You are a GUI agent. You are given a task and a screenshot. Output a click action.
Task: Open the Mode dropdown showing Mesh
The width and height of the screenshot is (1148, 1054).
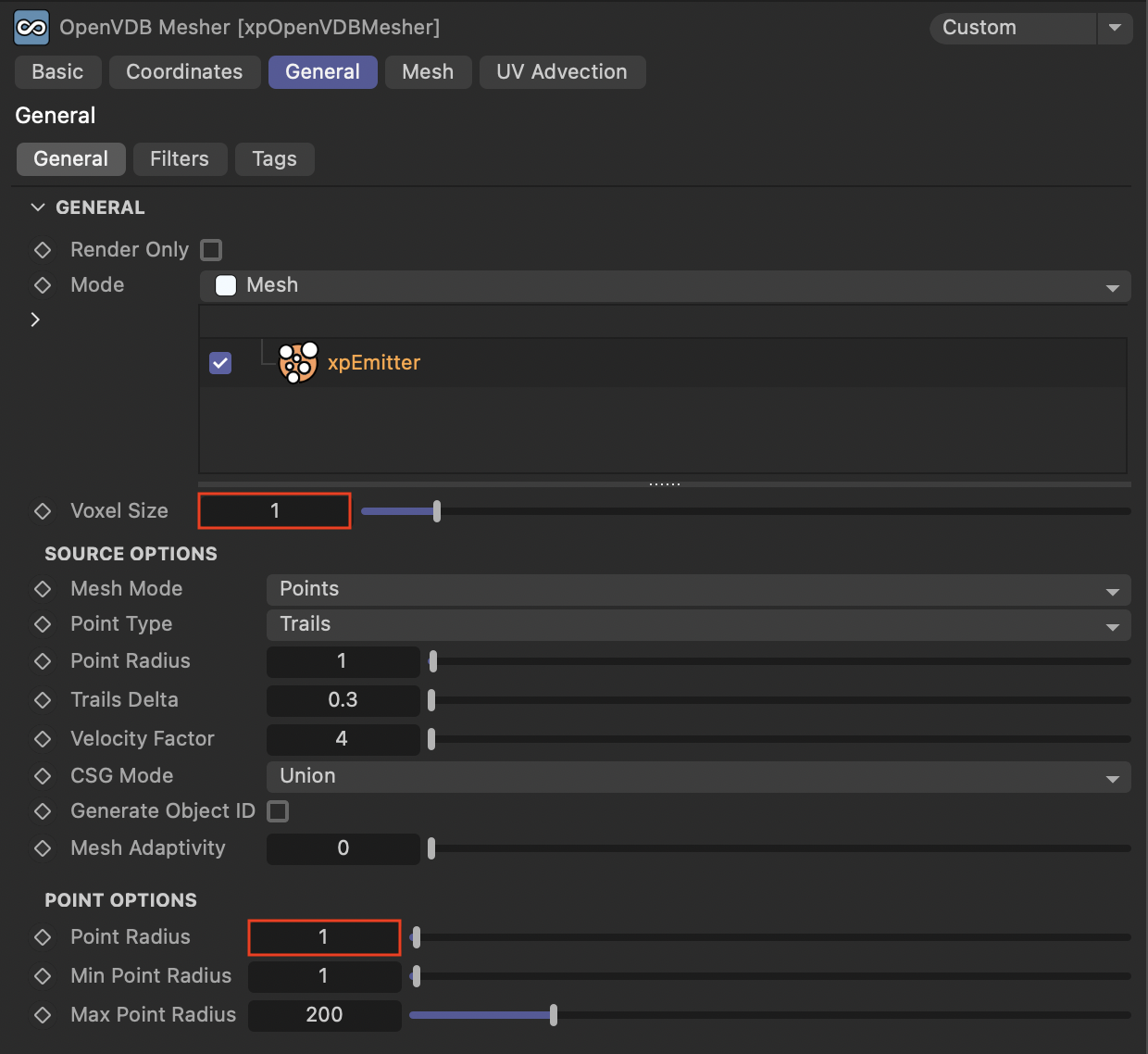[665, 285]
